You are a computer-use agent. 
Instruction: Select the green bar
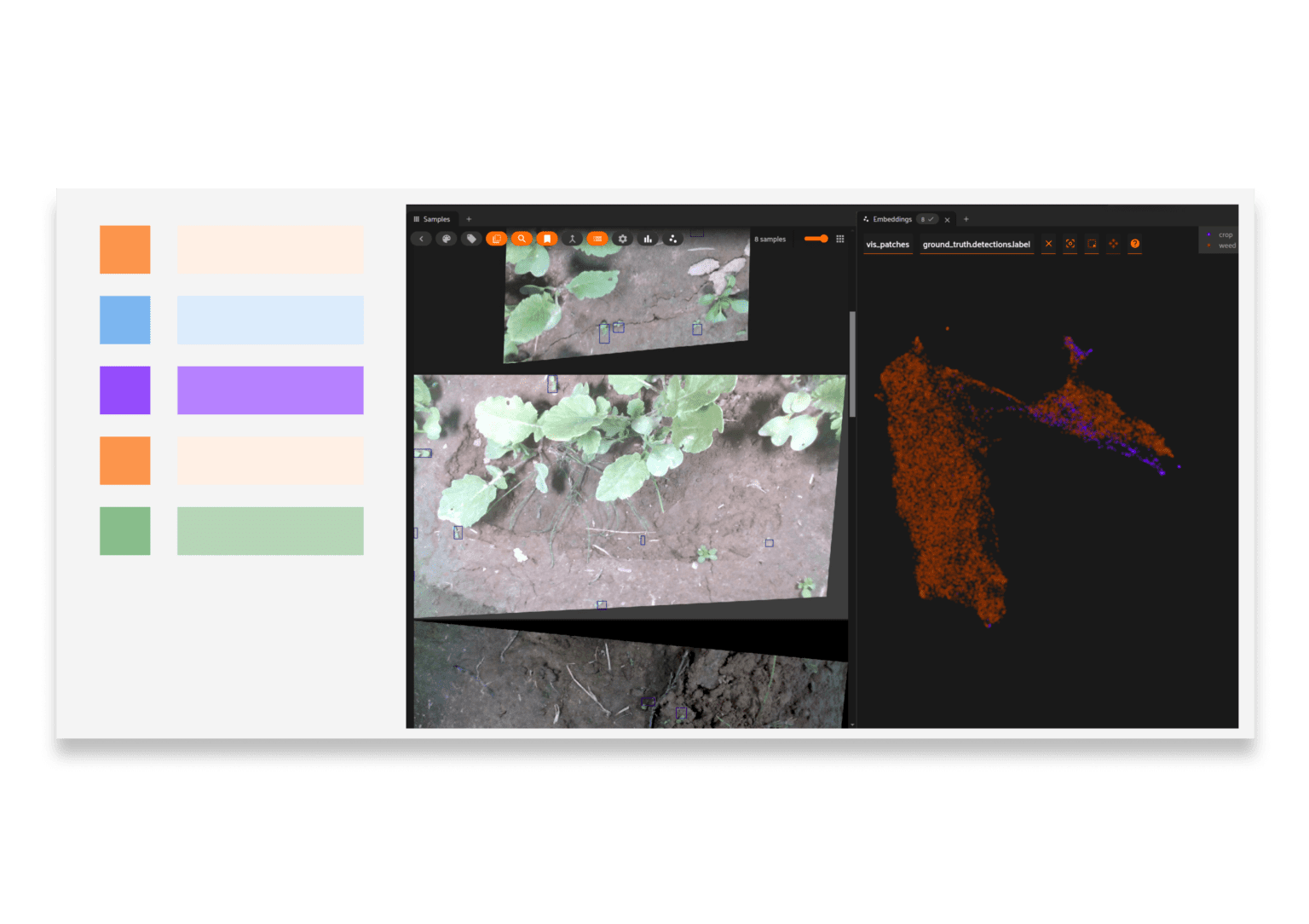[270, 531]
